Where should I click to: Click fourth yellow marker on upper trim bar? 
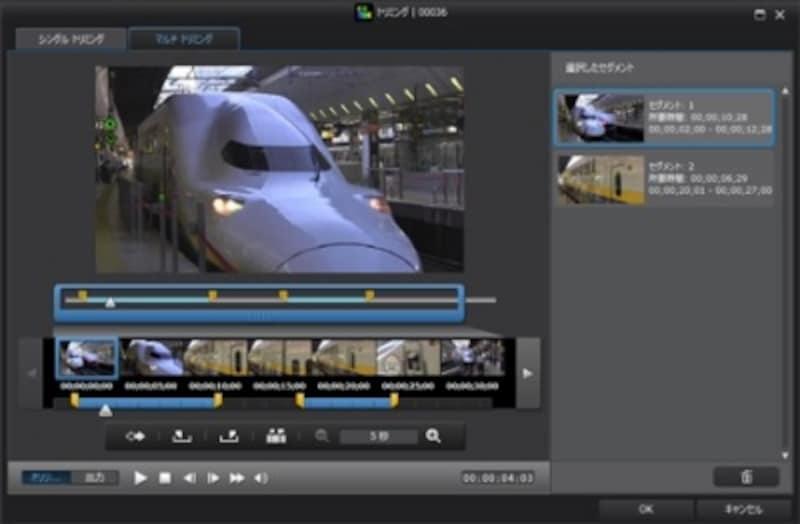point(370,295)
